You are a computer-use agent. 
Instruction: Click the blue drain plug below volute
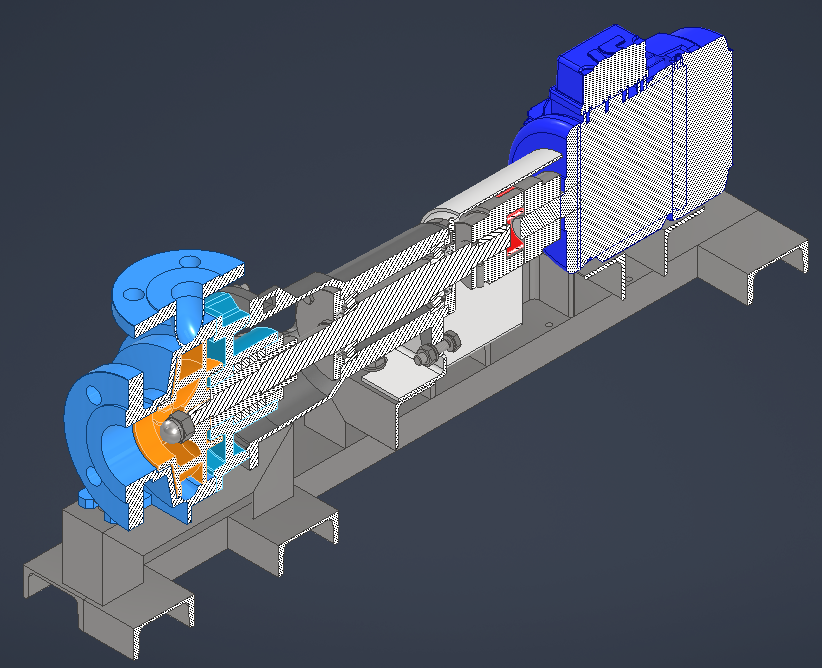pyautogui.click(x=87, y=499)
